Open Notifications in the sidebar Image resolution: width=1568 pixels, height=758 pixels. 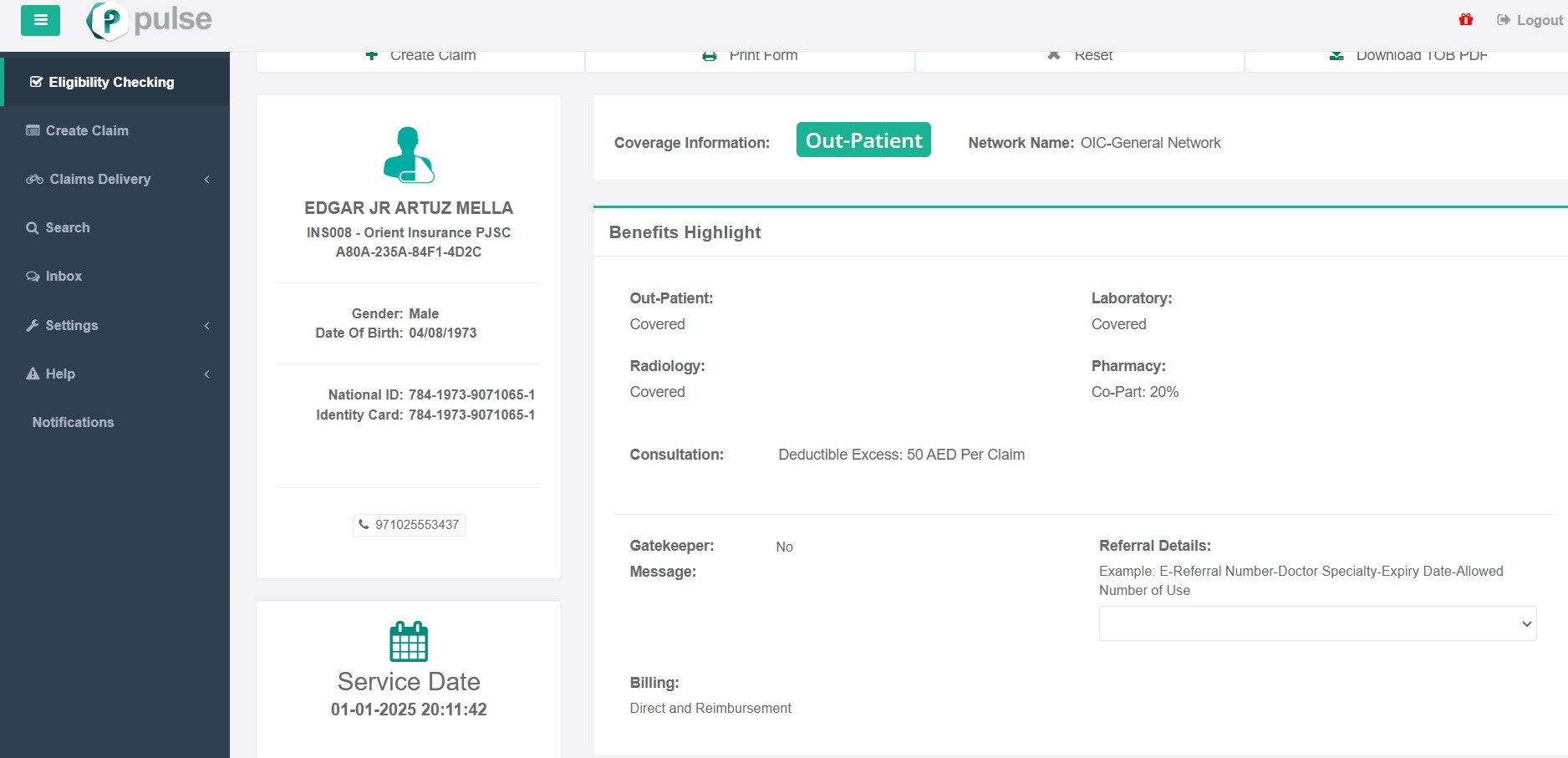click(73, 423)
